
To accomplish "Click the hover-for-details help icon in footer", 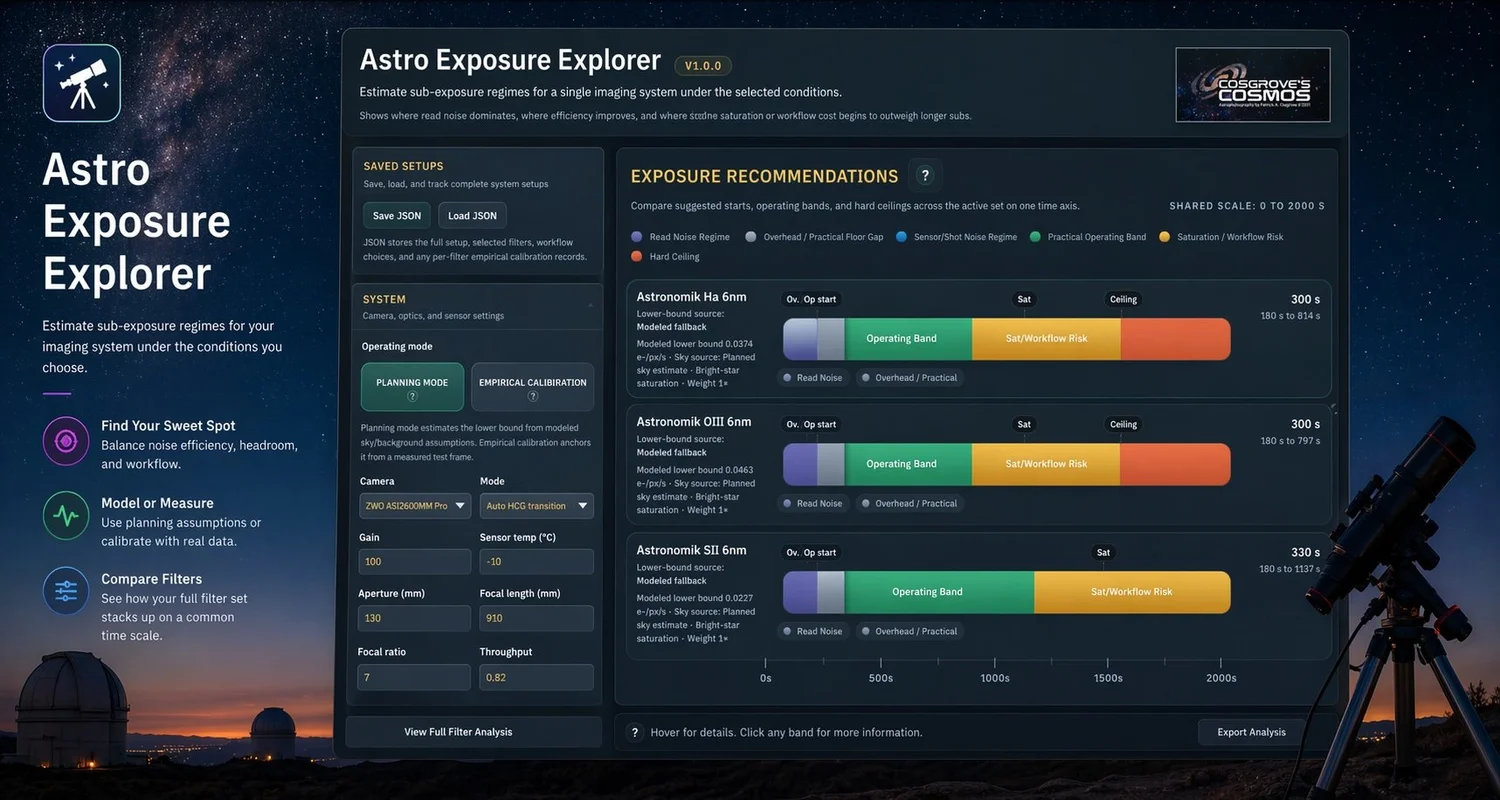I will 634,732.
